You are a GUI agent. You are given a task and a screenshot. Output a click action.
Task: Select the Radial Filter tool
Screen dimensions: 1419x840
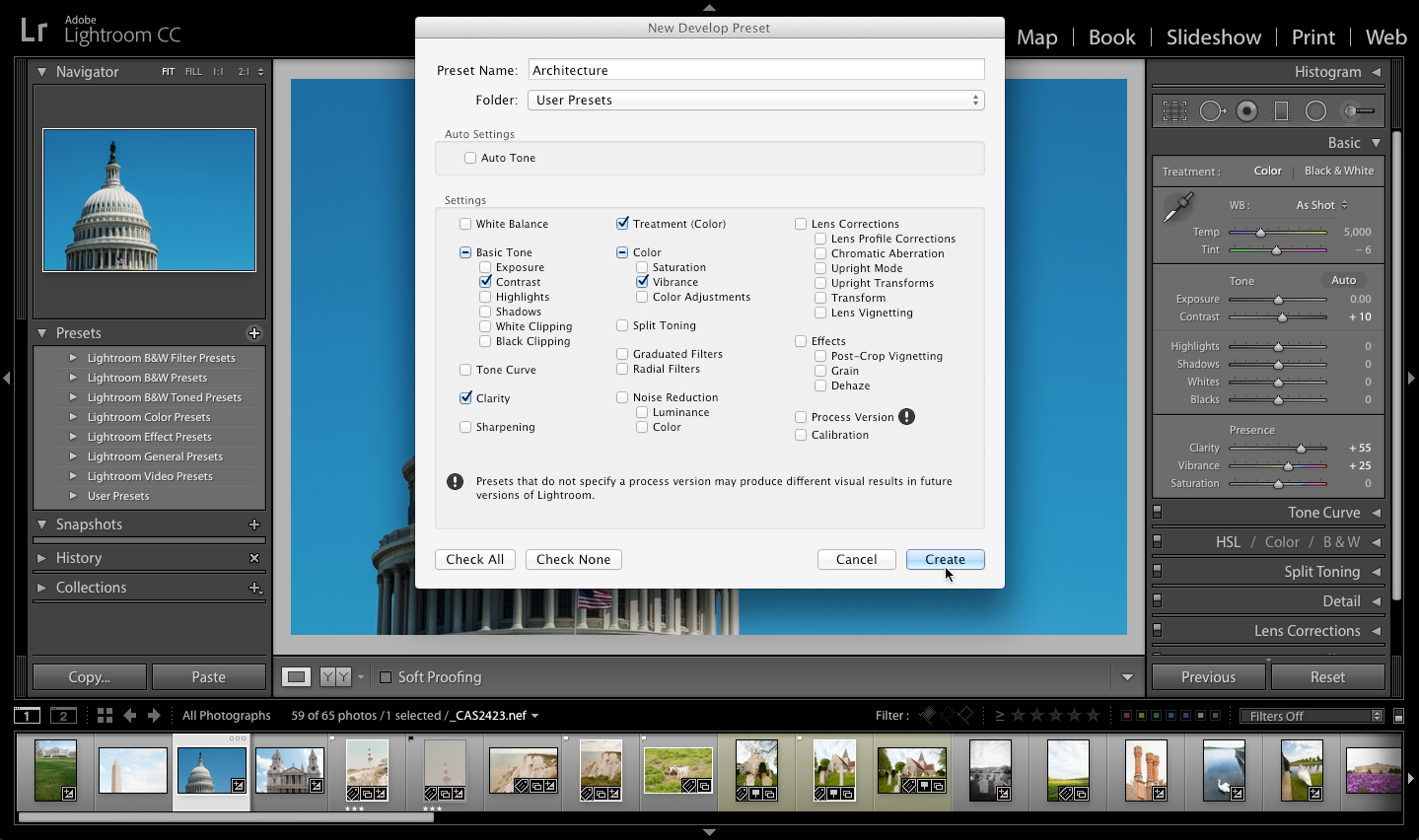(1315, 110)
